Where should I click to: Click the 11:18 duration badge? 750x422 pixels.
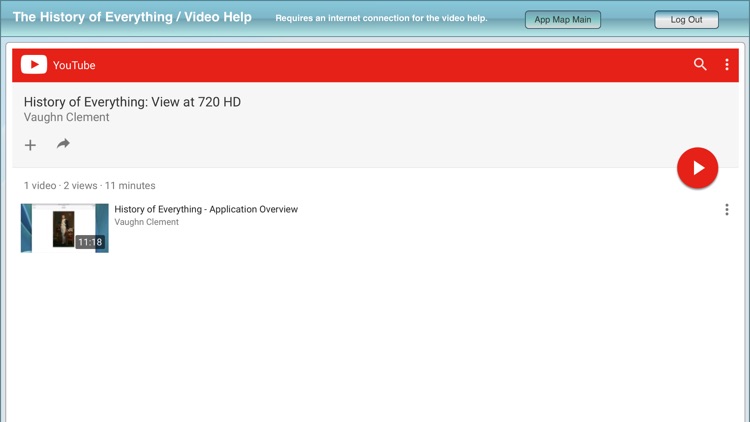tap(90, 242)
